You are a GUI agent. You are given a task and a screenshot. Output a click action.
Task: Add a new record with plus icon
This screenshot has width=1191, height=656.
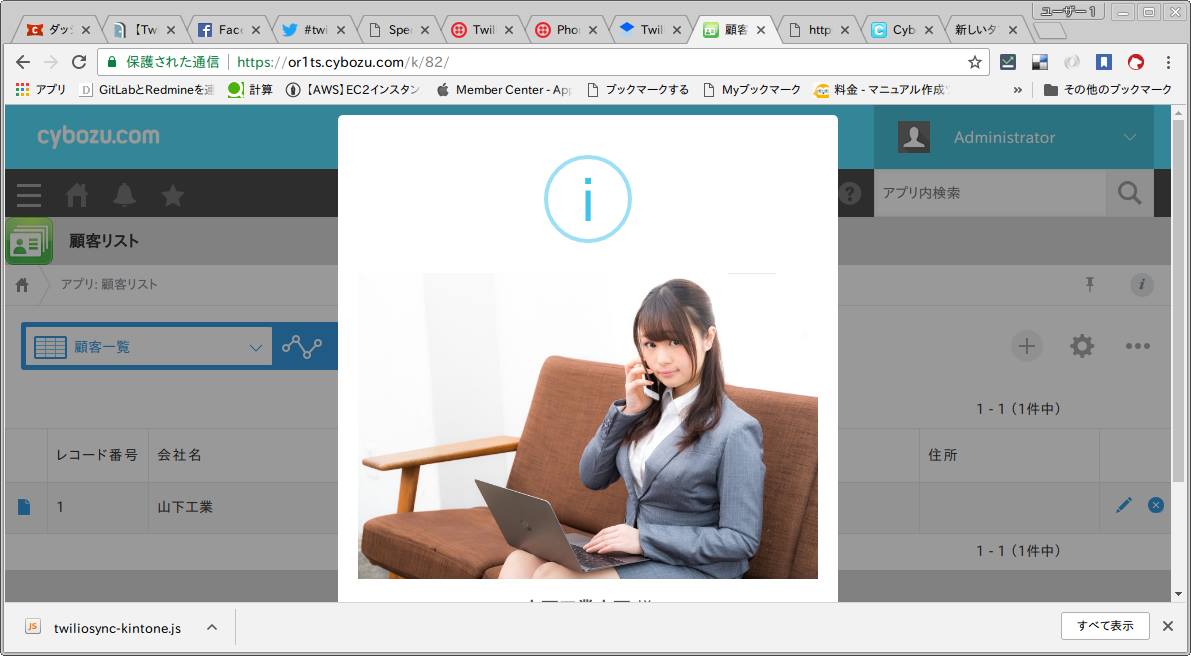[1026, 346]
